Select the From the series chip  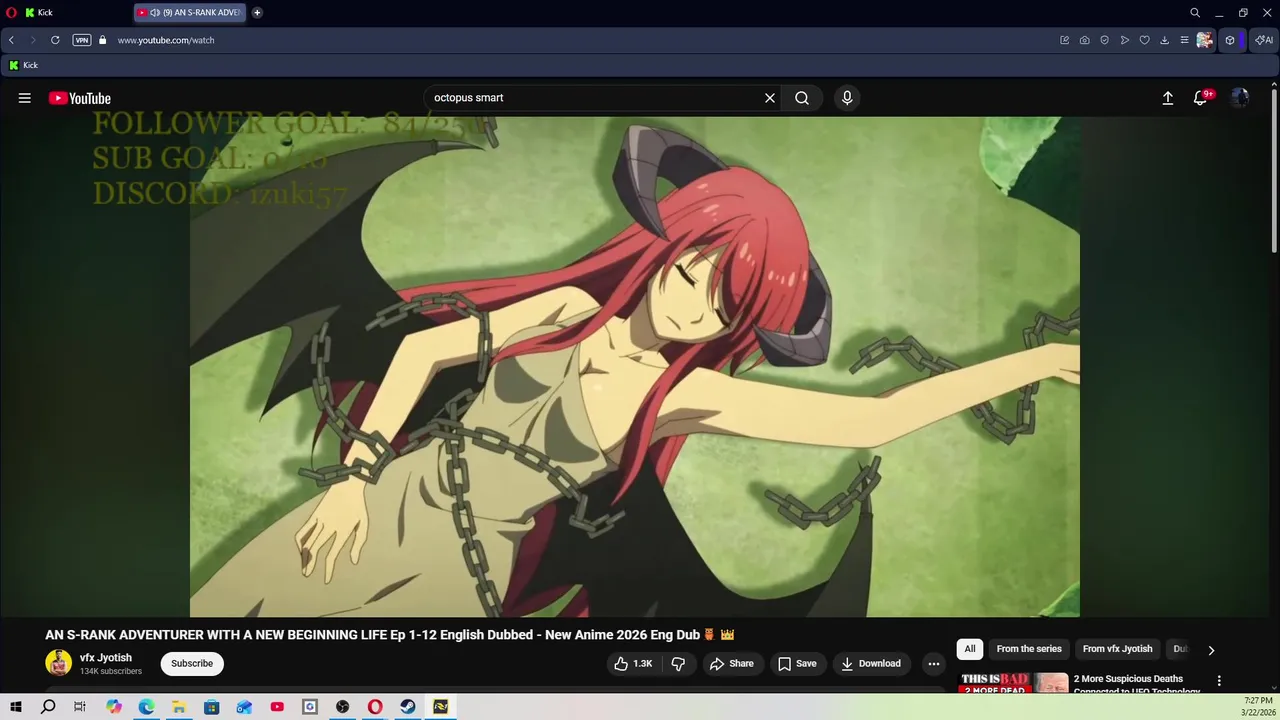pos(1029,649)
